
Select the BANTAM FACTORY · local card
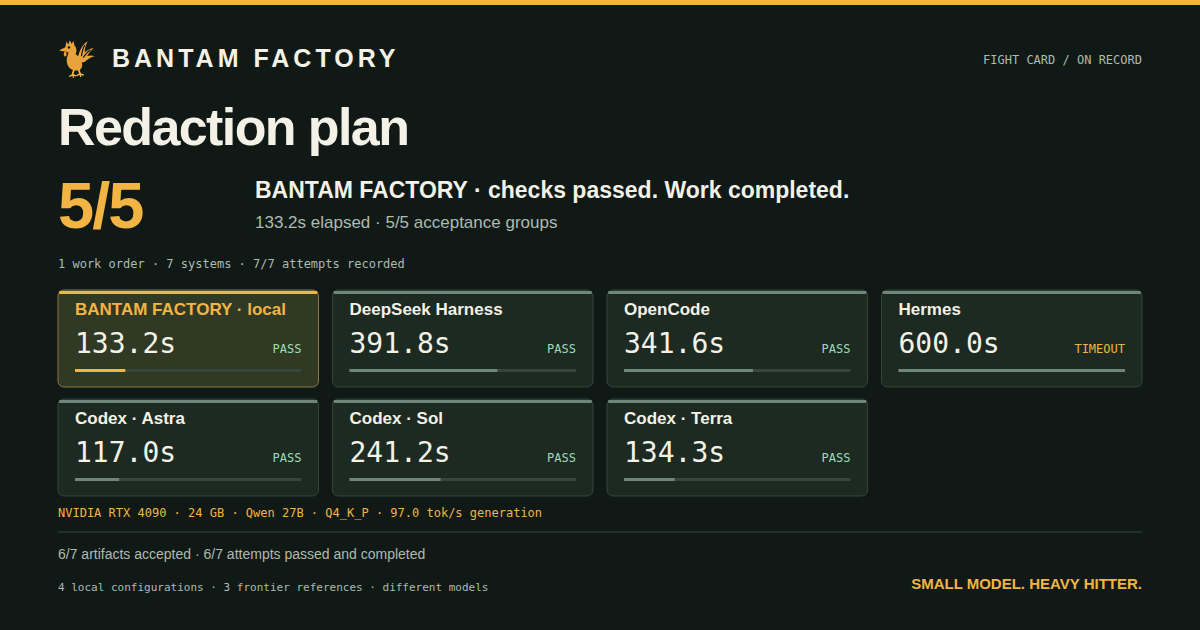pyautogui.click(x=188, y=339)
